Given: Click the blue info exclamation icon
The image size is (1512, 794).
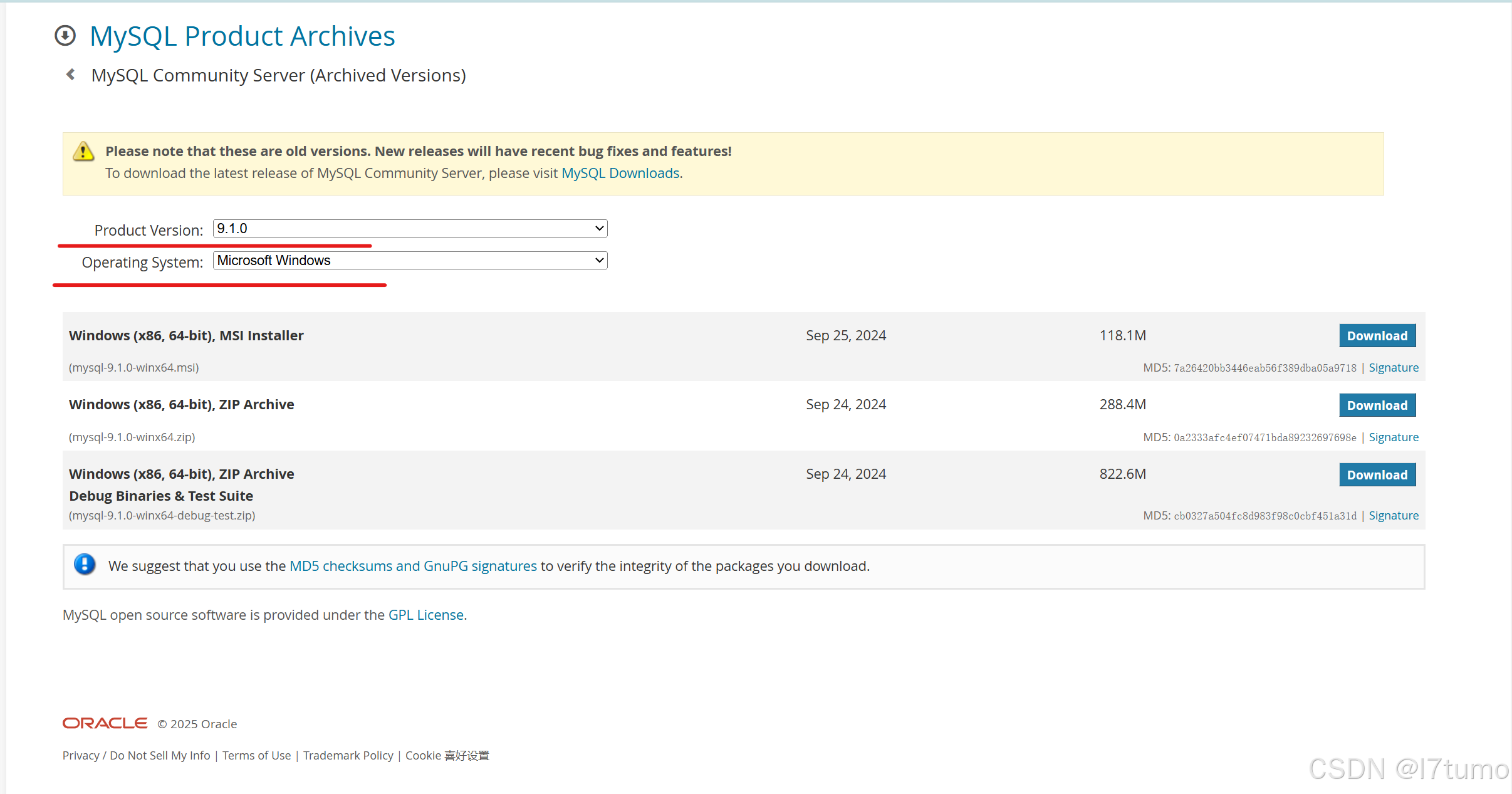Looking at the screenshot, I should coord(85,565).
